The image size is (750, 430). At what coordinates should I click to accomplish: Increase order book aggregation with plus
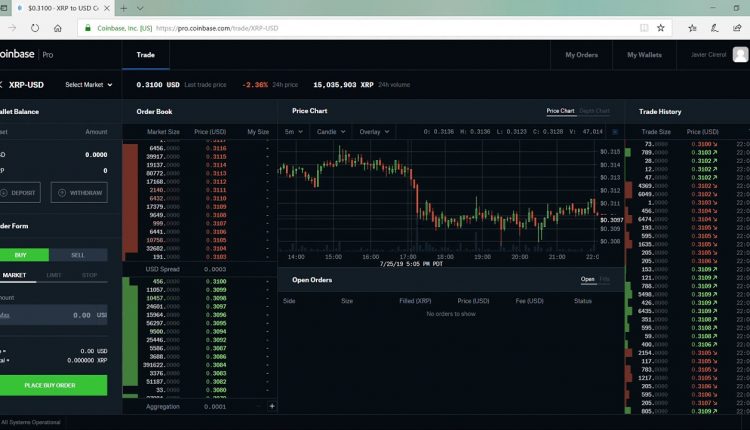(272, 406)
